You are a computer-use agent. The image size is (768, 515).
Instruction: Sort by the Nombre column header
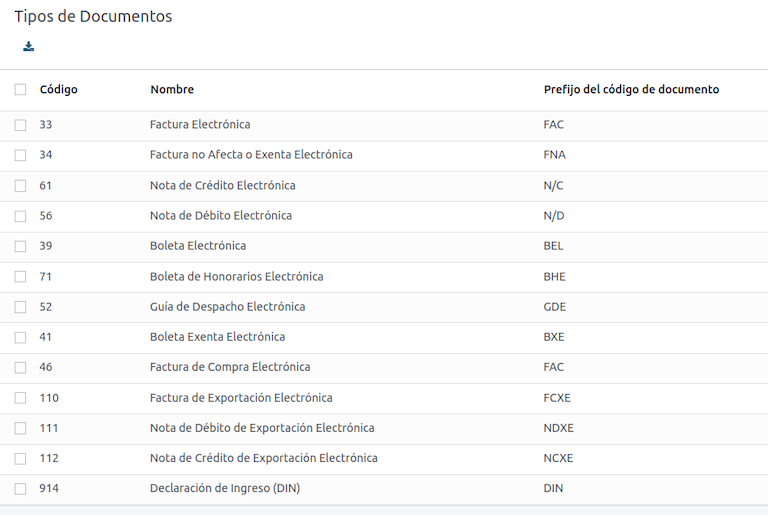(x=172, y=90)
